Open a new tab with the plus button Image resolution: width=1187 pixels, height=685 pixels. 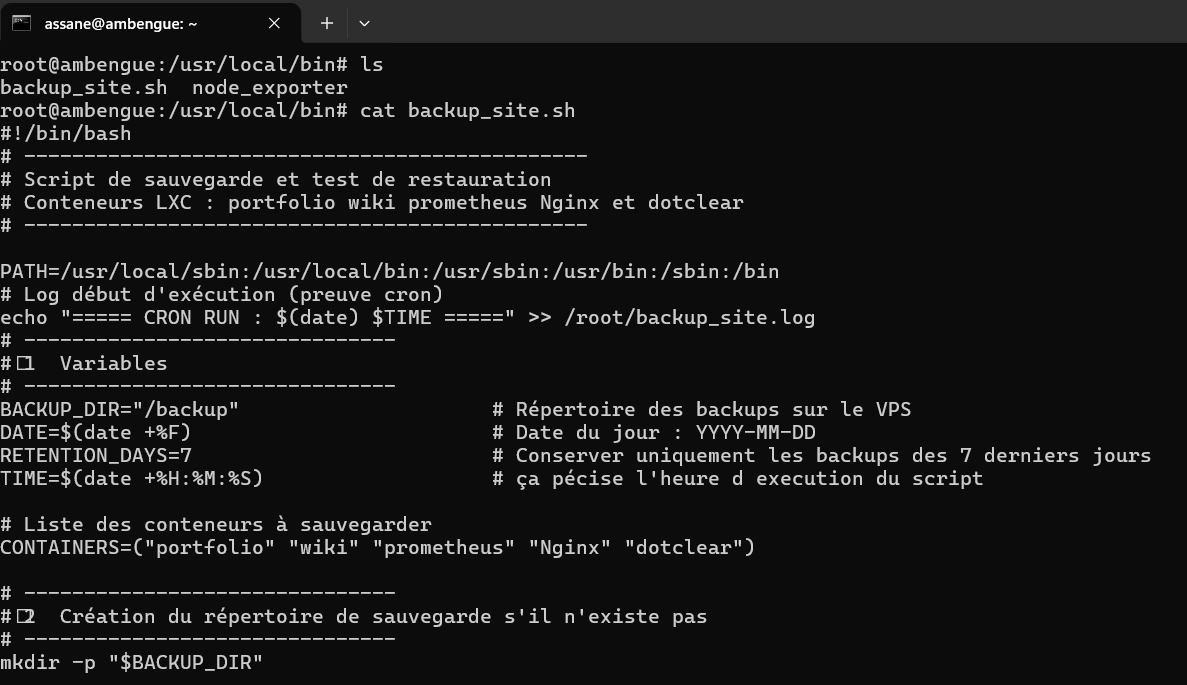click(x=326, y=23)
